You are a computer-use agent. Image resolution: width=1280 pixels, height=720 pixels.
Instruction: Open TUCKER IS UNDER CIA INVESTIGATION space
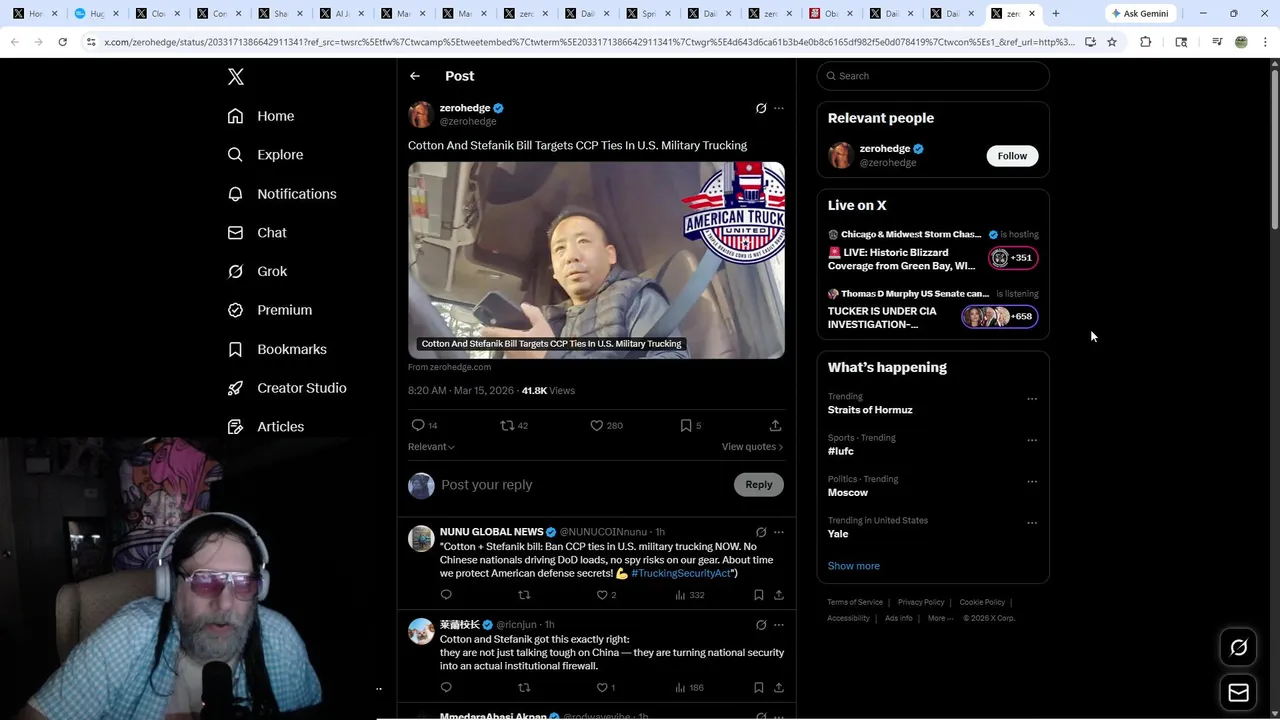pos(933,310)
